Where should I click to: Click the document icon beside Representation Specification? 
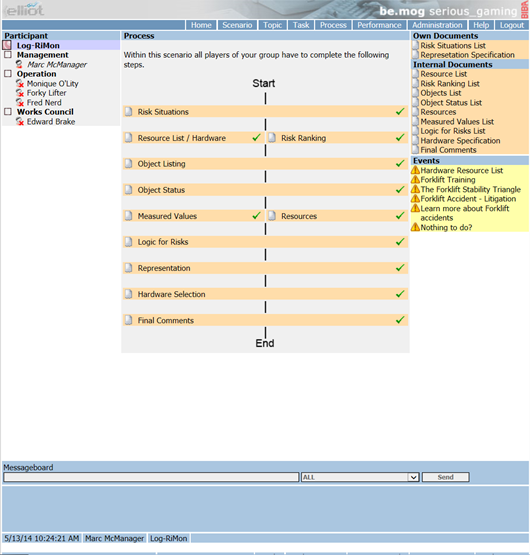point(416,55)
